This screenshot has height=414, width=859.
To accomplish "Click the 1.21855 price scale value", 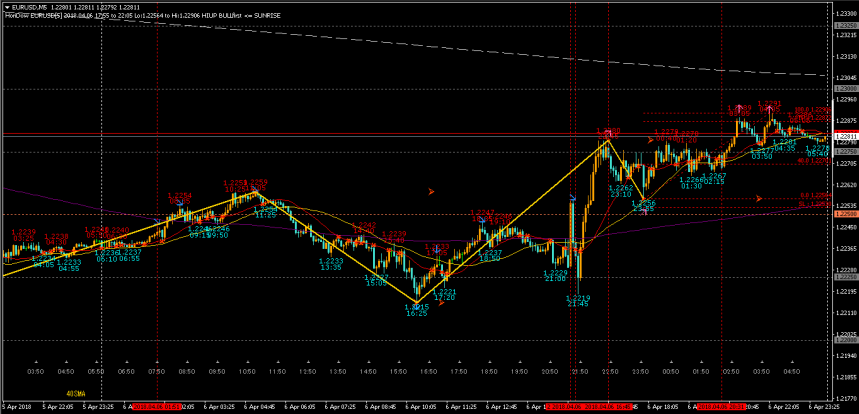I will [x=846, y=378].
